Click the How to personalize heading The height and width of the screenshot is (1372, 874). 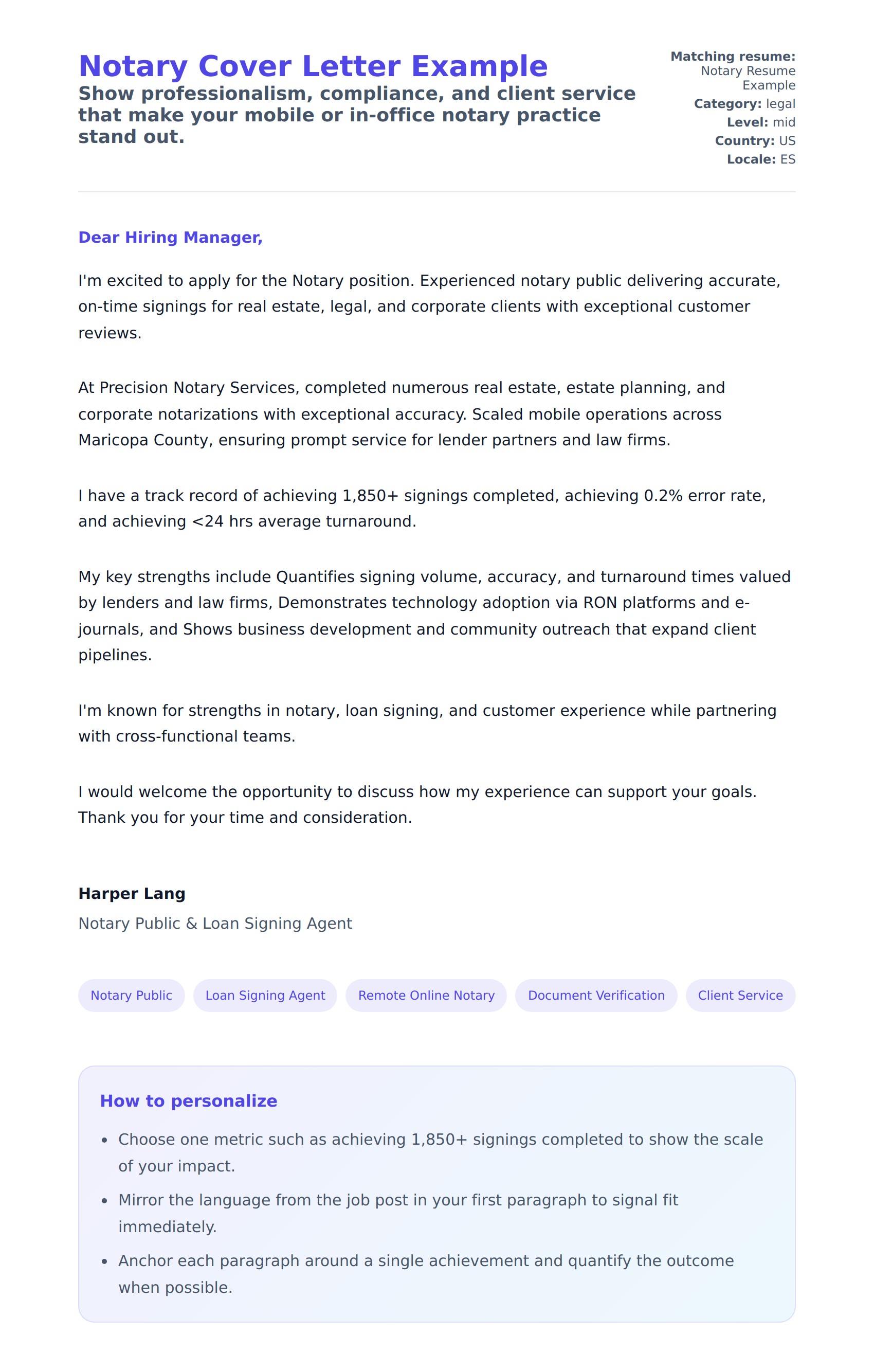[x=189, y=1101]
